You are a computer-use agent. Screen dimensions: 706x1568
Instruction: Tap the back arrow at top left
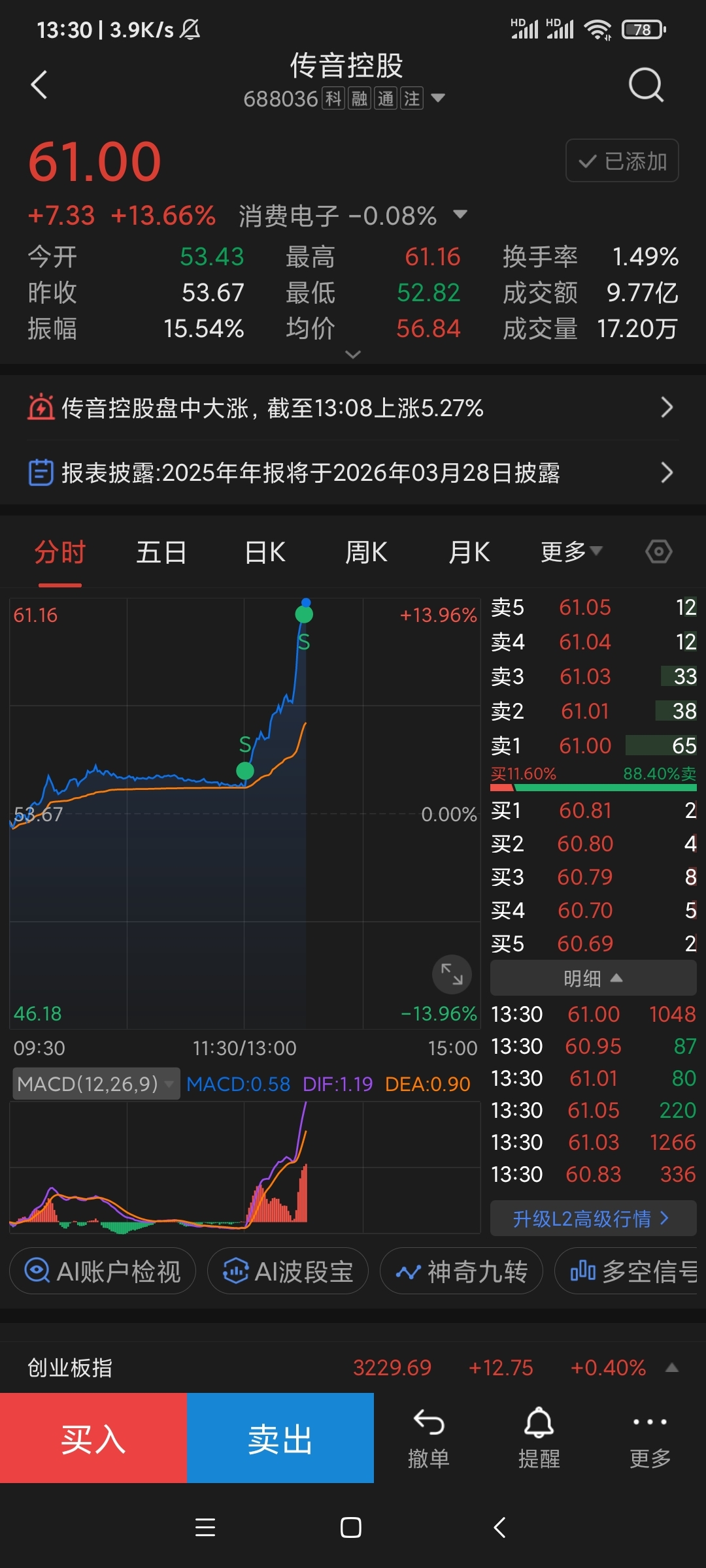pos(39,85)
